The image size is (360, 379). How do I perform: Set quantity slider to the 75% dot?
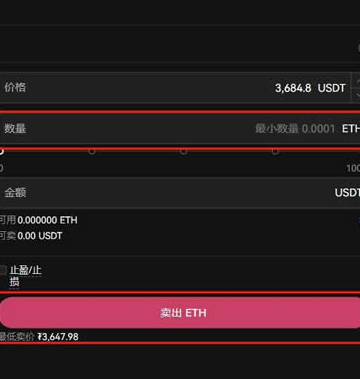pyautogui.click(x=275, y=152)
